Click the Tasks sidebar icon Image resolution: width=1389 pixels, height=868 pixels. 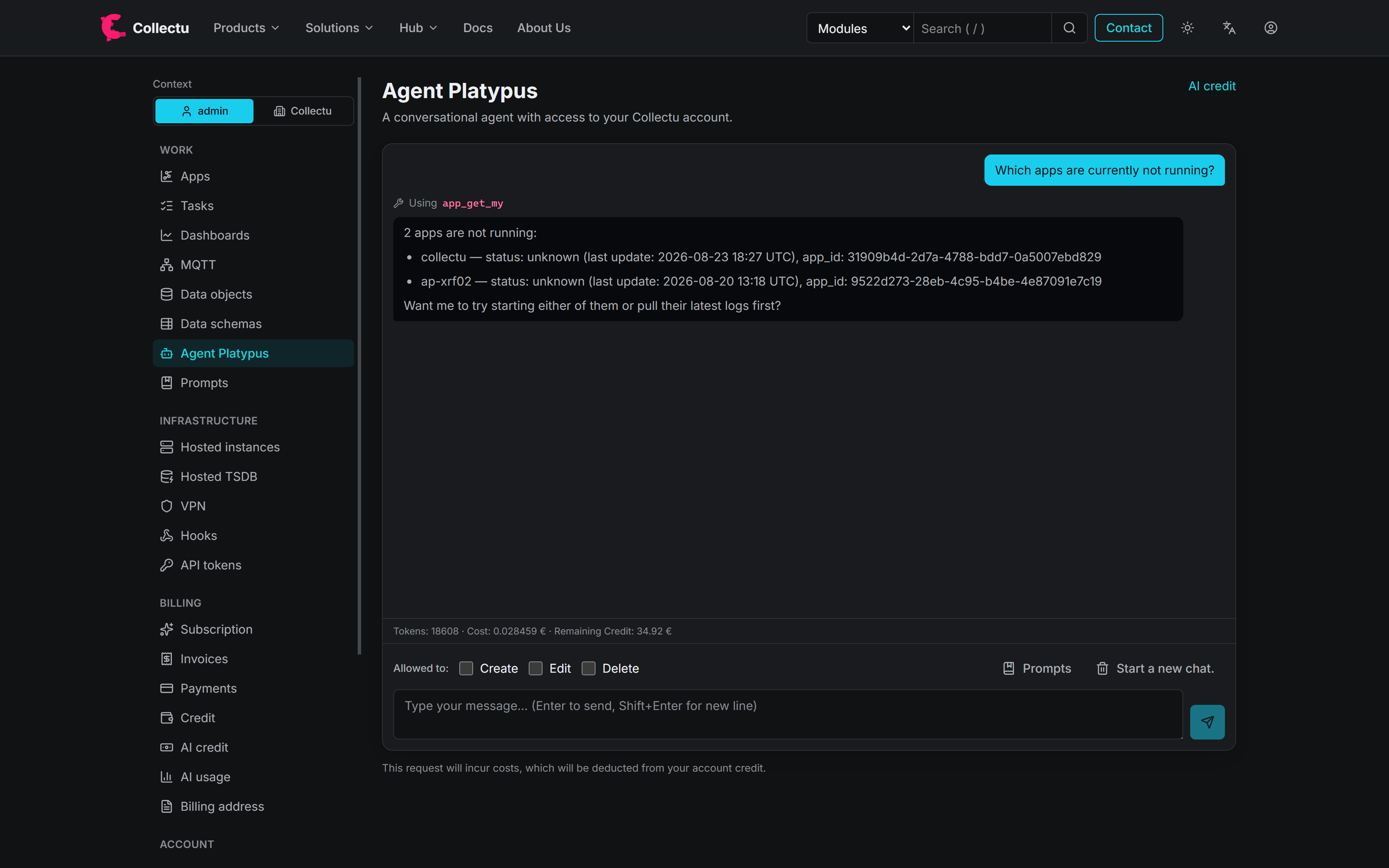click(x=166, y=206)
